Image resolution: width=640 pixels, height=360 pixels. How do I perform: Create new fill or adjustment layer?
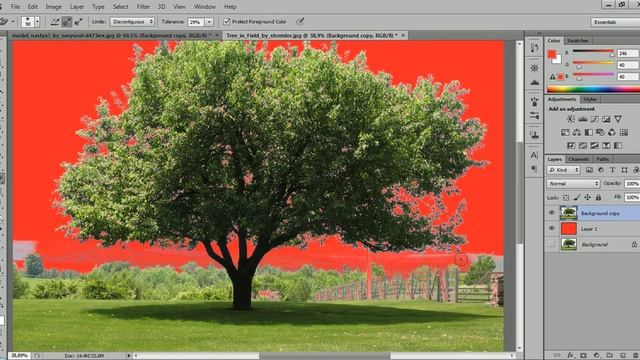click(x=596, y=356)
